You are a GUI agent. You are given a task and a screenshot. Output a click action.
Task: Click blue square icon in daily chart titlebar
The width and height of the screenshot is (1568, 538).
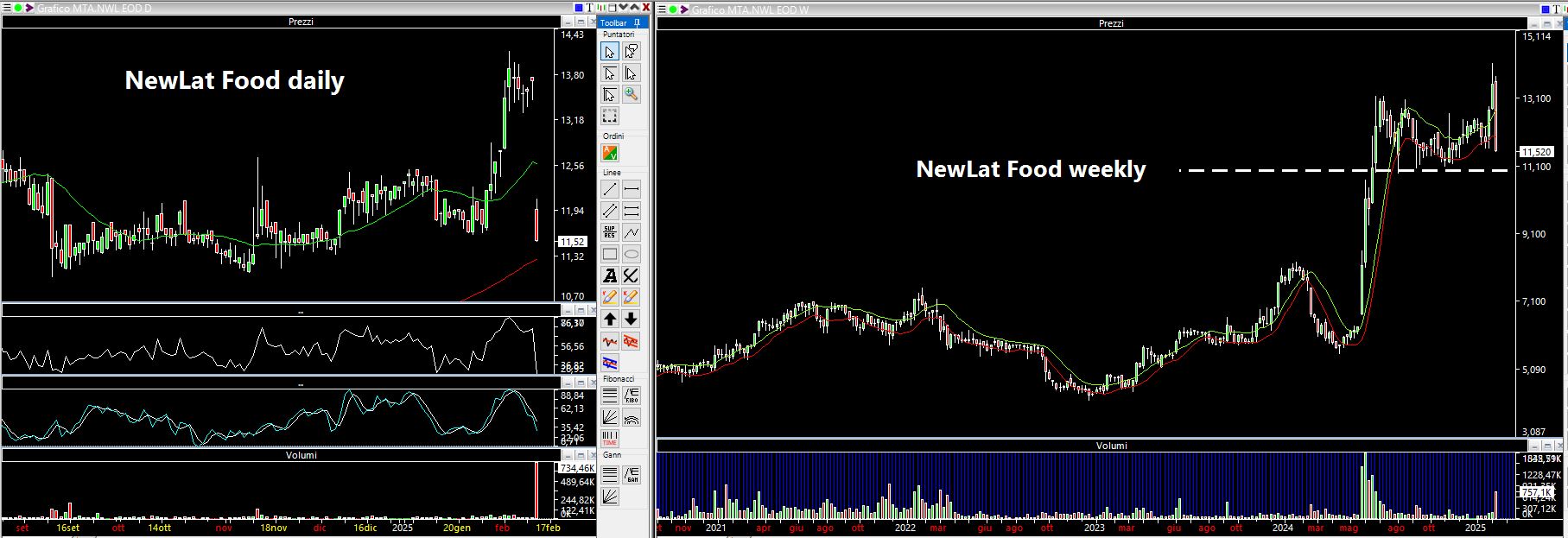pos(579,8)
